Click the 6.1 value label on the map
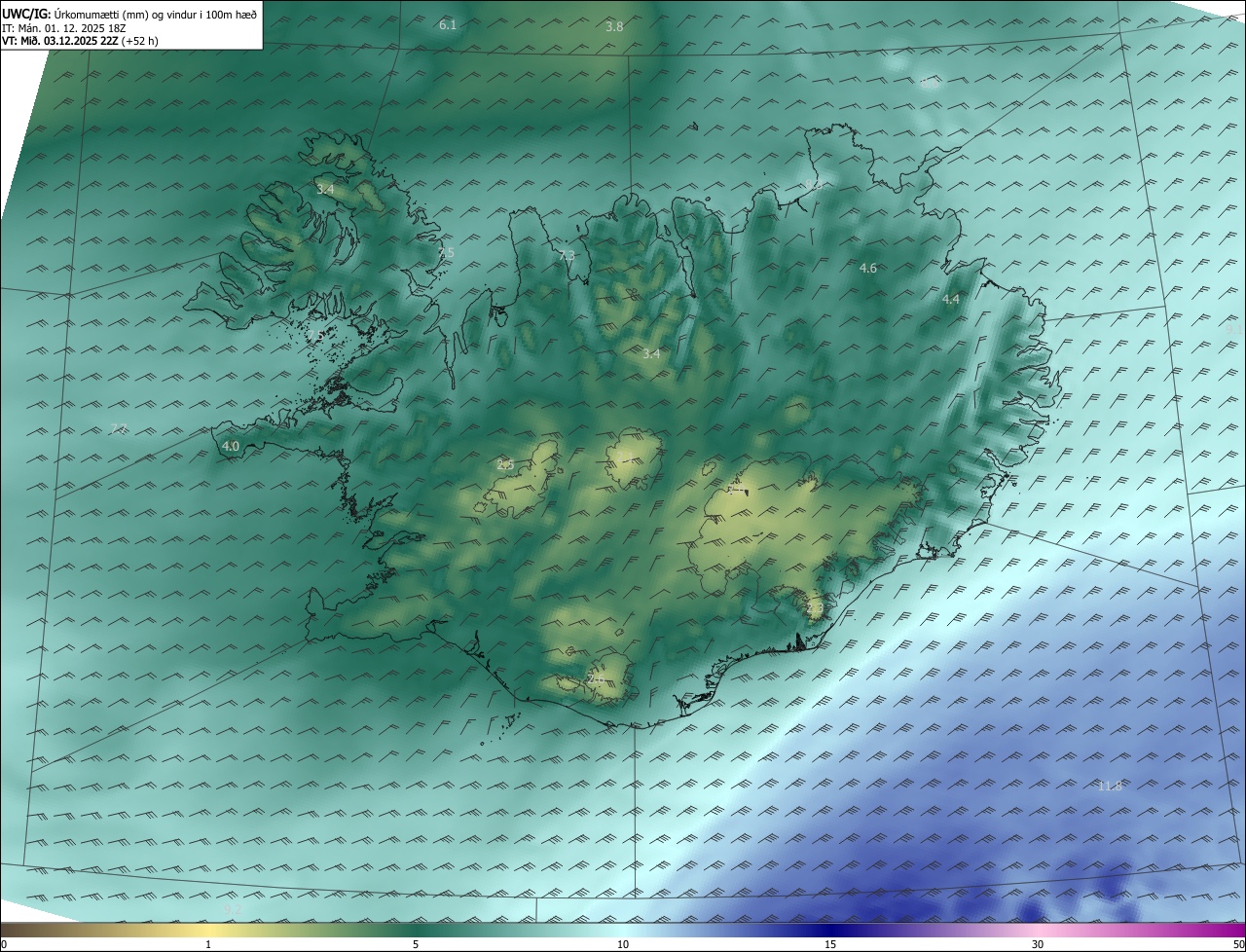 pyautogui.click(x=448, y=24)
